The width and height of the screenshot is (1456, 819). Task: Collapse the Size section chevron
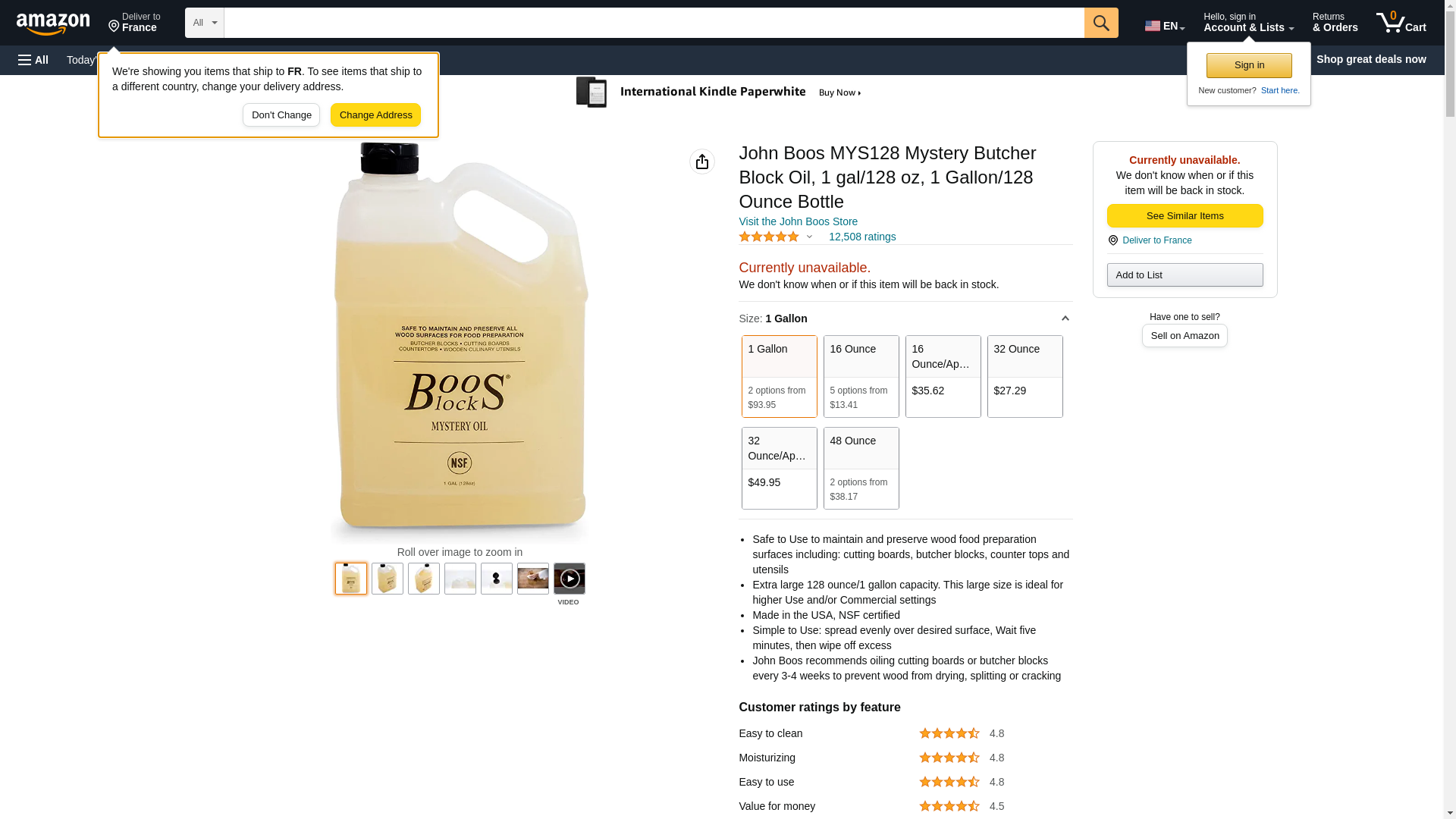tap(1065, 318)
